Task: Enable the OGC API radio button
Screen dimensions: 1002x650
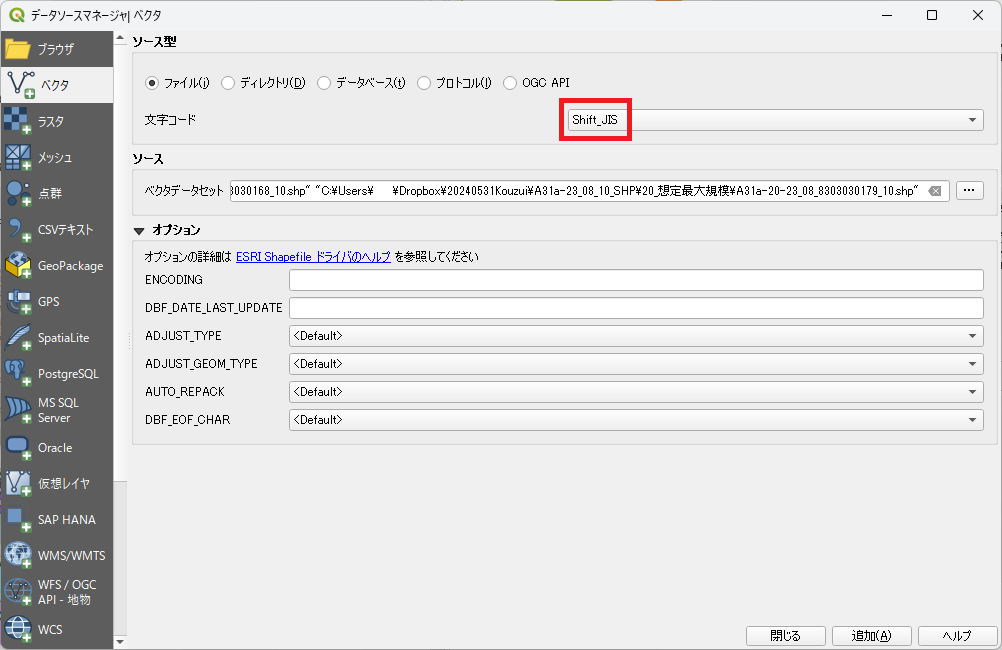Action: [510, 83]
